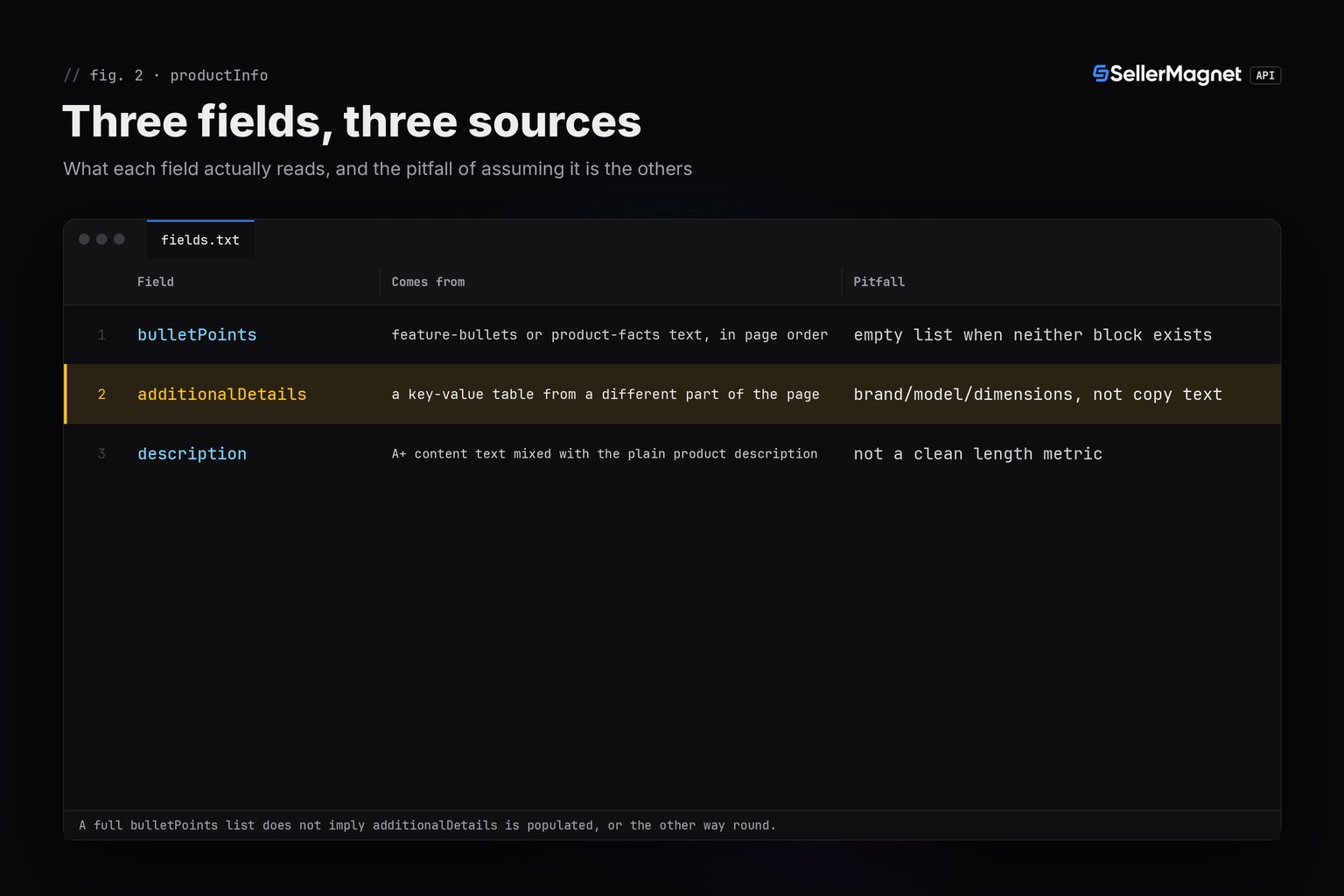Select the additionalDetails field name
1344x896 pixels.
[222, 395]
